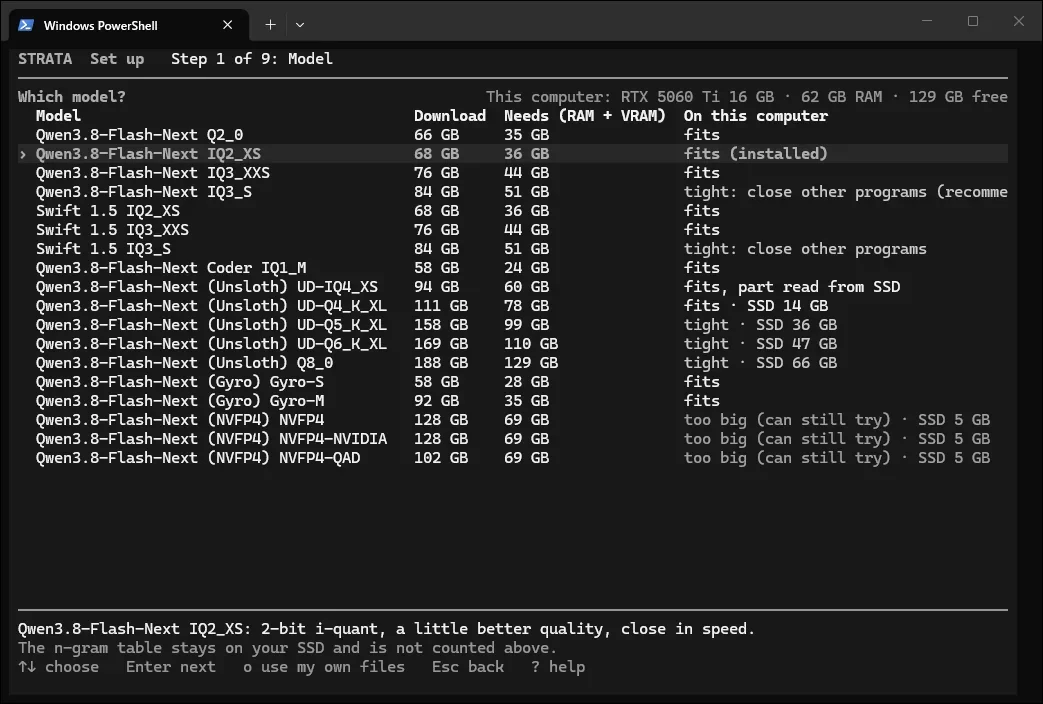Click the selection arrow beside IQ2_XS row
Viewport: 1043px width, 704px height.
click(23, 154)
